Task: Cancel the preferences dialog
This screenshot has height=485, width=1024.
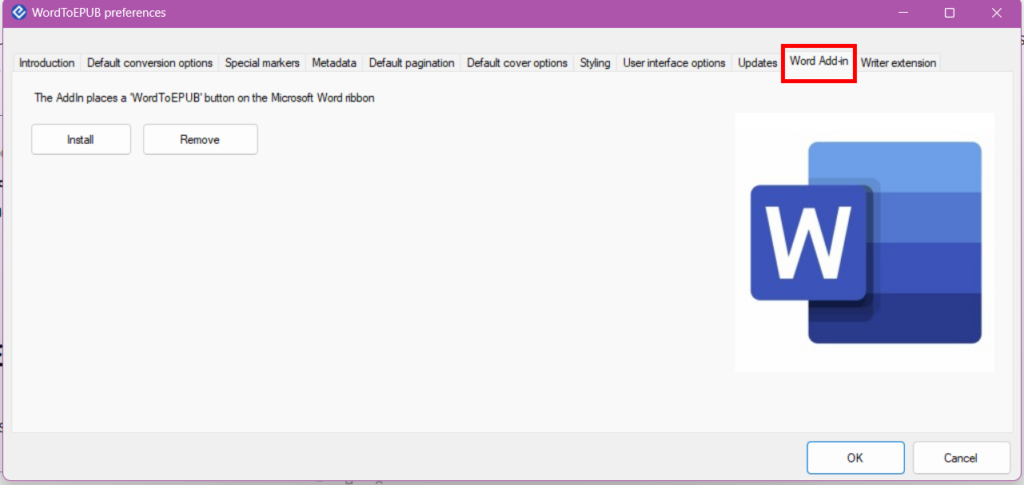Action: click(x=961, y=458)
